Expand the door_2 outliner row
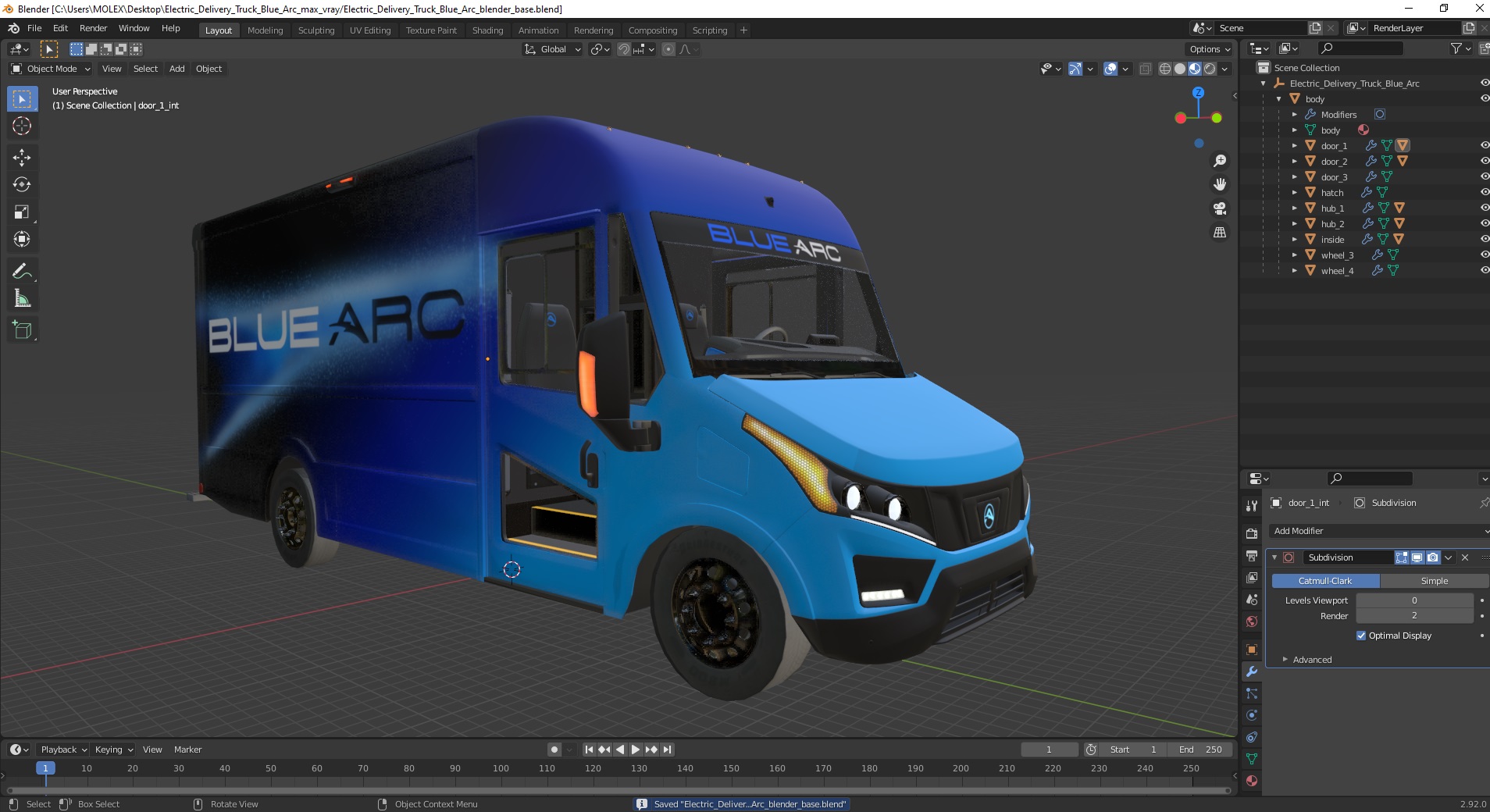 click(1294, 162)
